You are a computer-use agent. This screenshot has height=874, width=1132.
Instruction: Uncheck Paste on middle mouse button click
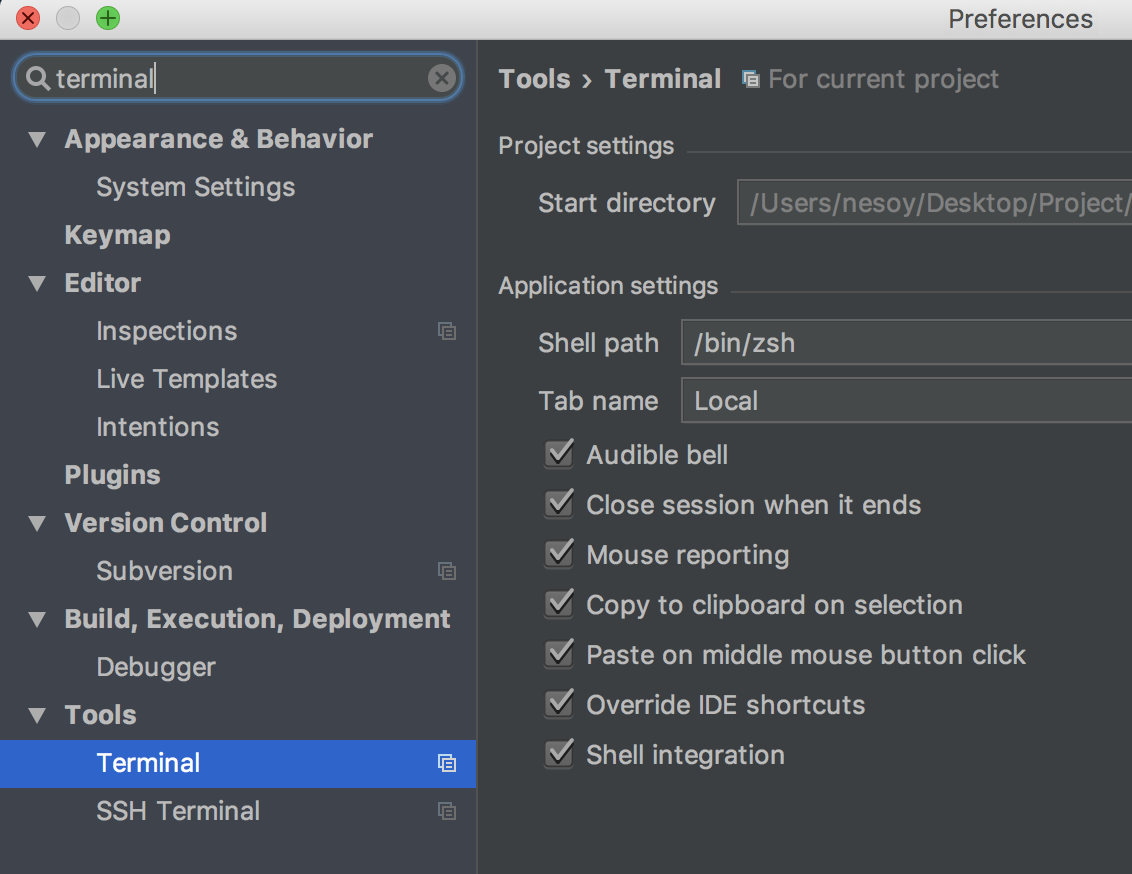(559, 654)
